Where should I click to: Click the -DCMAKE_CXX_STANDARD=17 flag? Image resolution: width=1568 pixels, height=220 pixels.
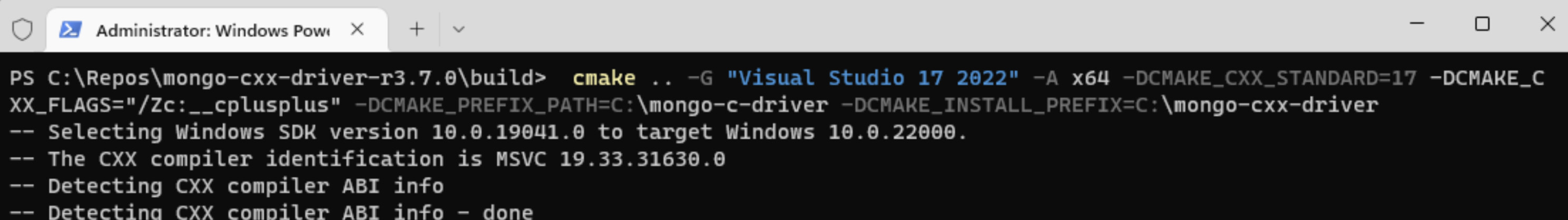tap(1269, 78)
